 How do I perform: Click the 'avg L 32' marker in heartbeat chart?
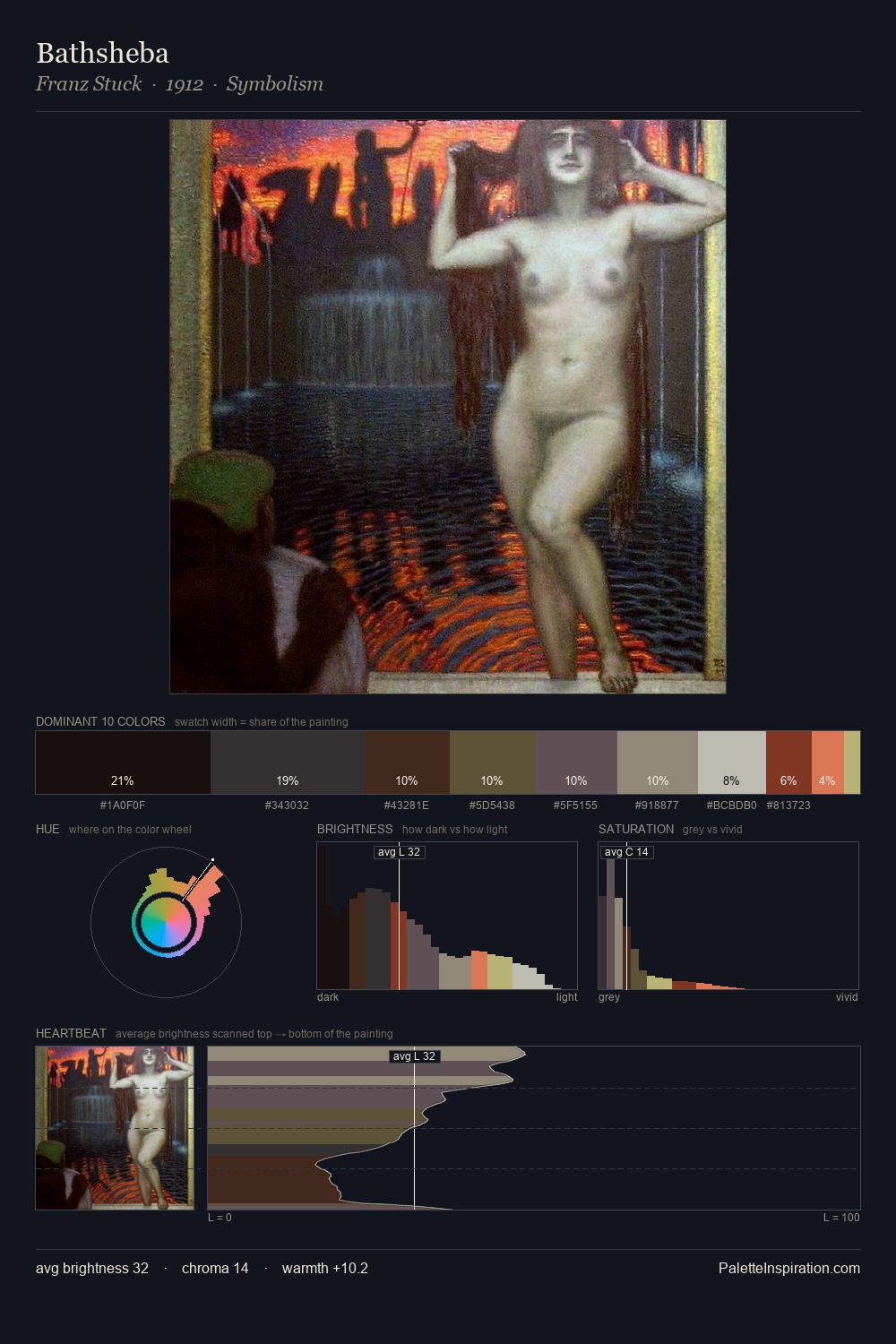pyautogui.click(x=415, y=1056)
